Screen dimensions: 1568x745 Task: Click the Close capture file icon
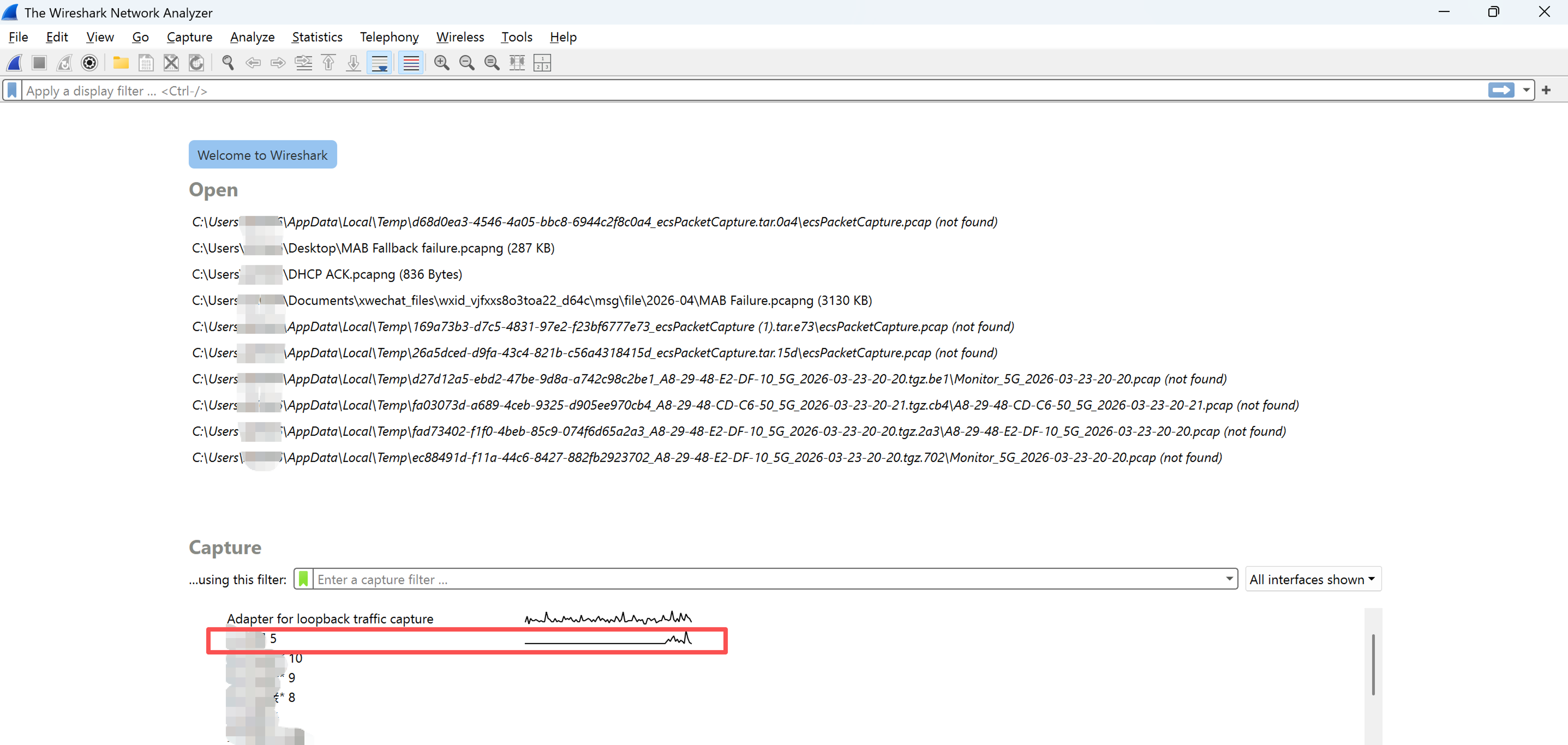click(x=171, y=63)
